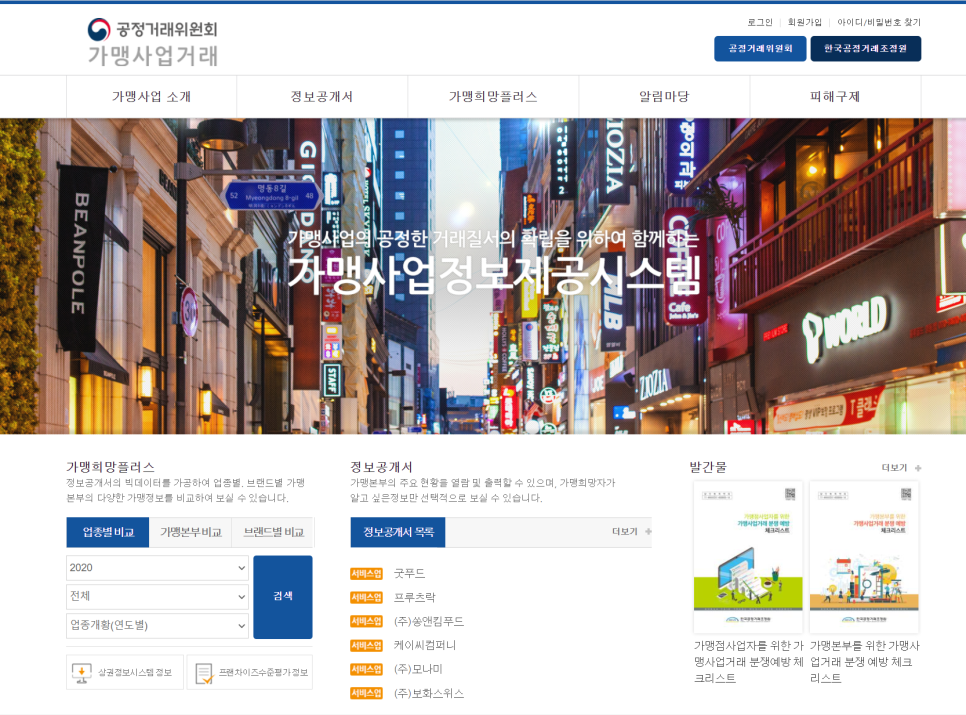Open the 가맹희망플러스 menu
The width and height of the screenshot is (966, 715).
pyautogui.click(x=493, y=97)
